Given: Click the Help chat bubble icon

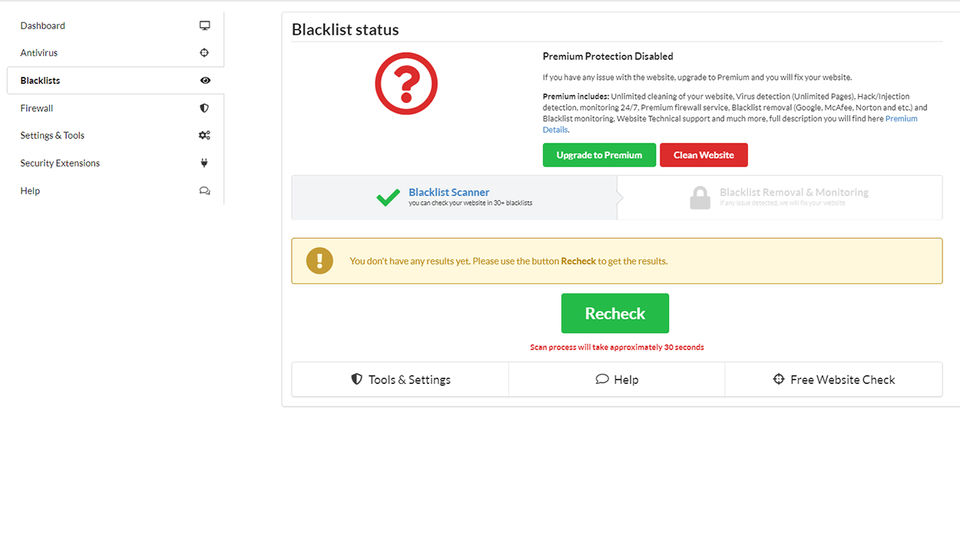Looking at the screenshot, I should pos(205,191).
